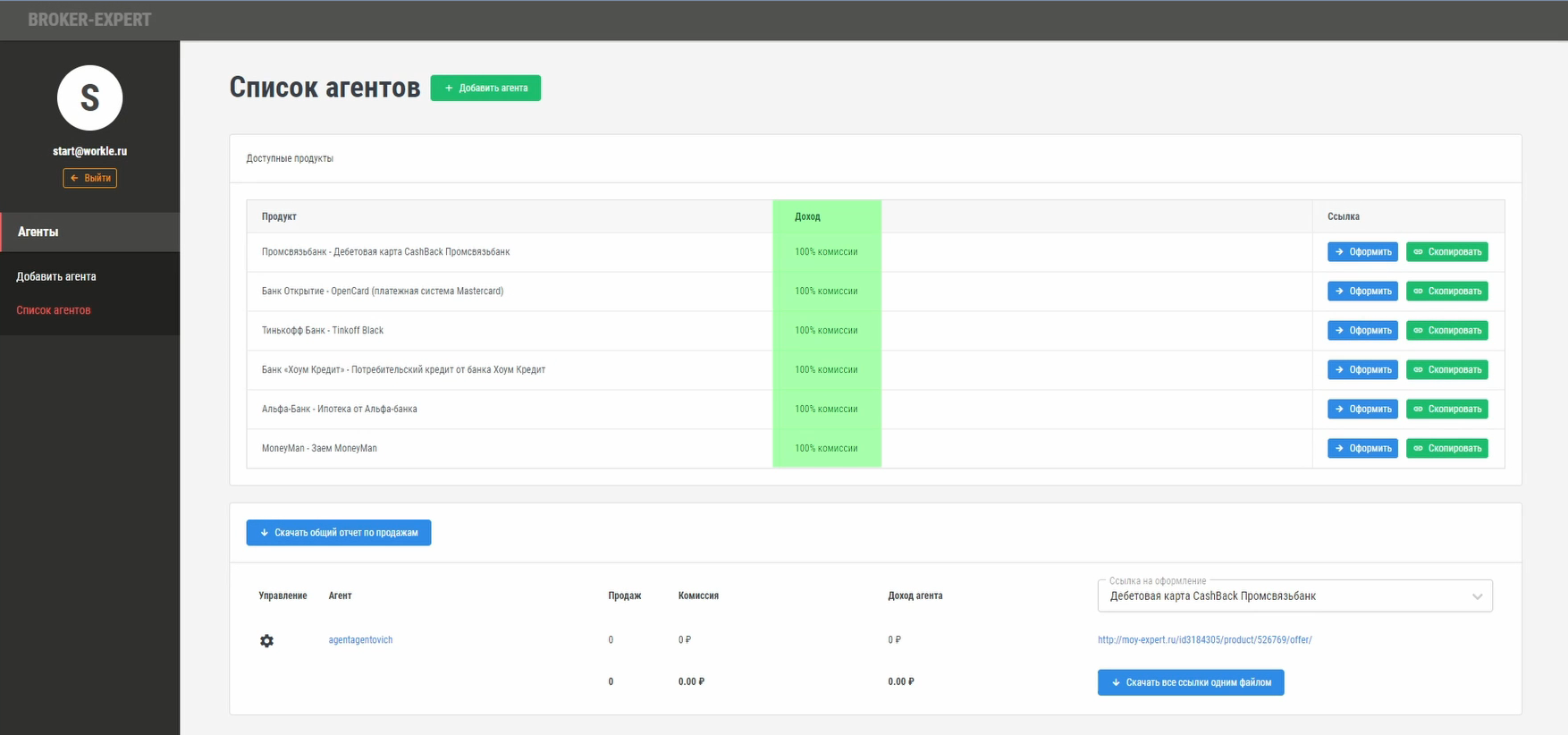Click Доступные продукты heading
This screenshot has width=1568, height=735.
(290, 159)
